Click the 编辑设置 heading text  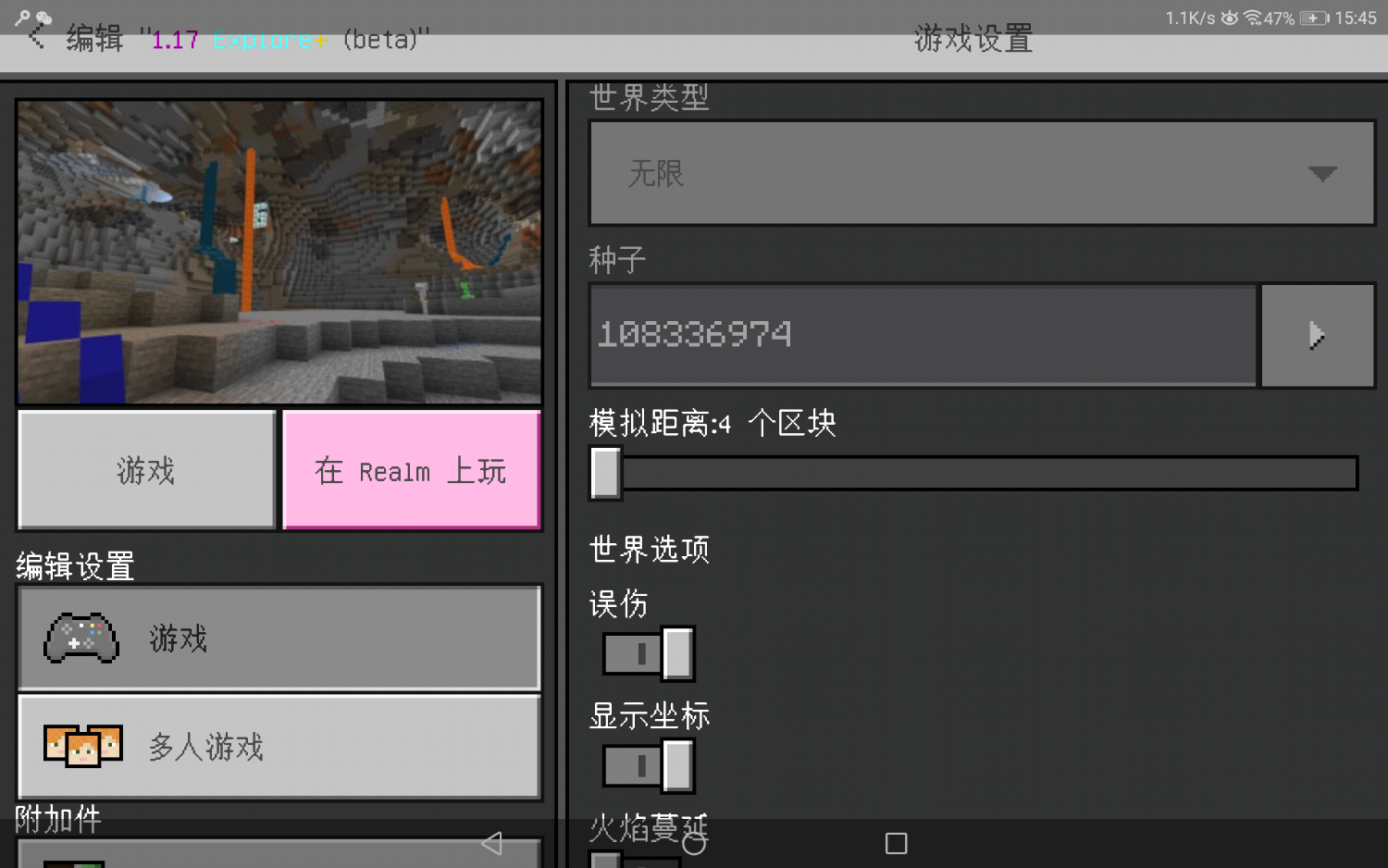coord(75,565)
